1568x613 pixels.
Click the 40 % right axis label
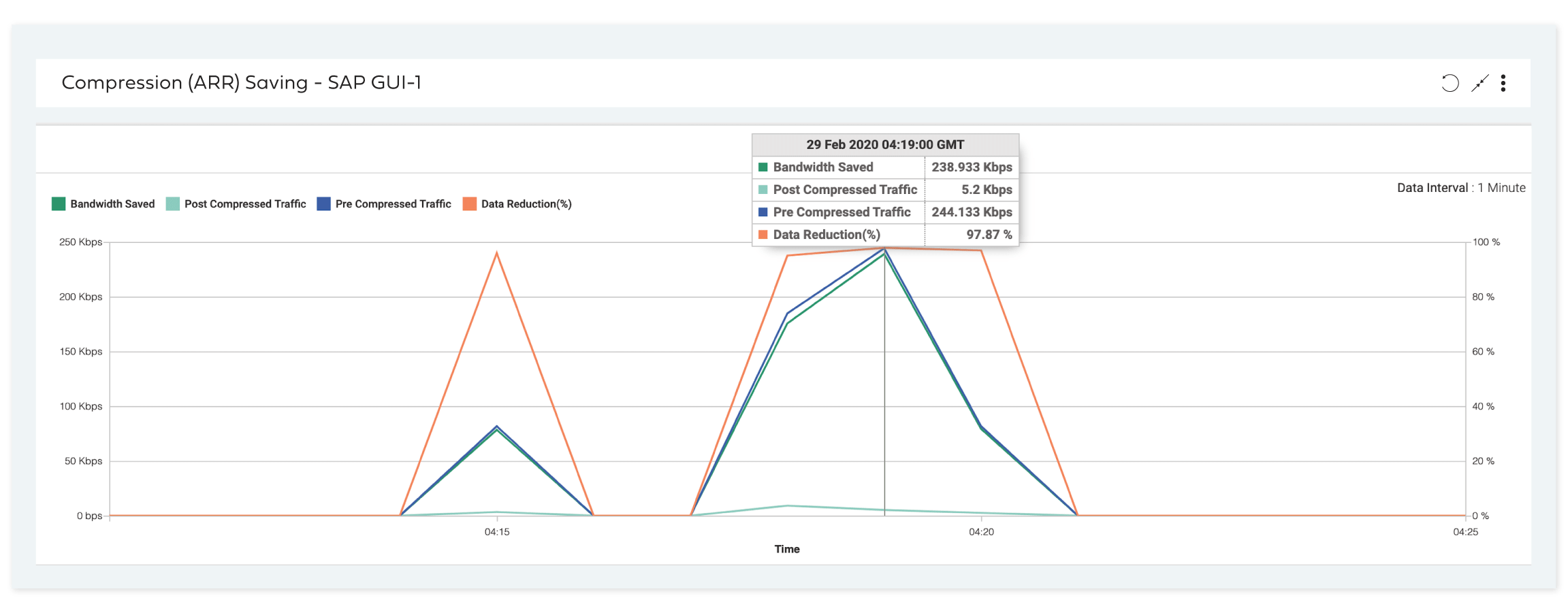pyautogui.click(x=1483, y=406)
